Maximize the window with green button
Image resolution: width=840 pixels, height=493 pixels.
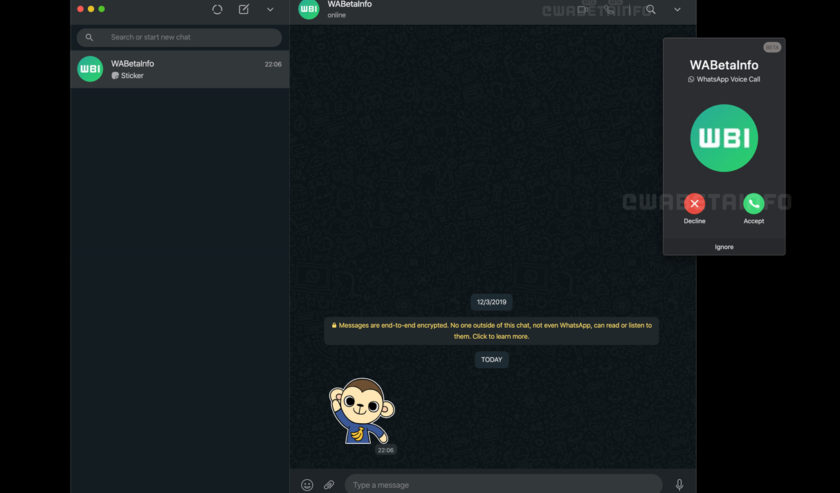point(102,9)
